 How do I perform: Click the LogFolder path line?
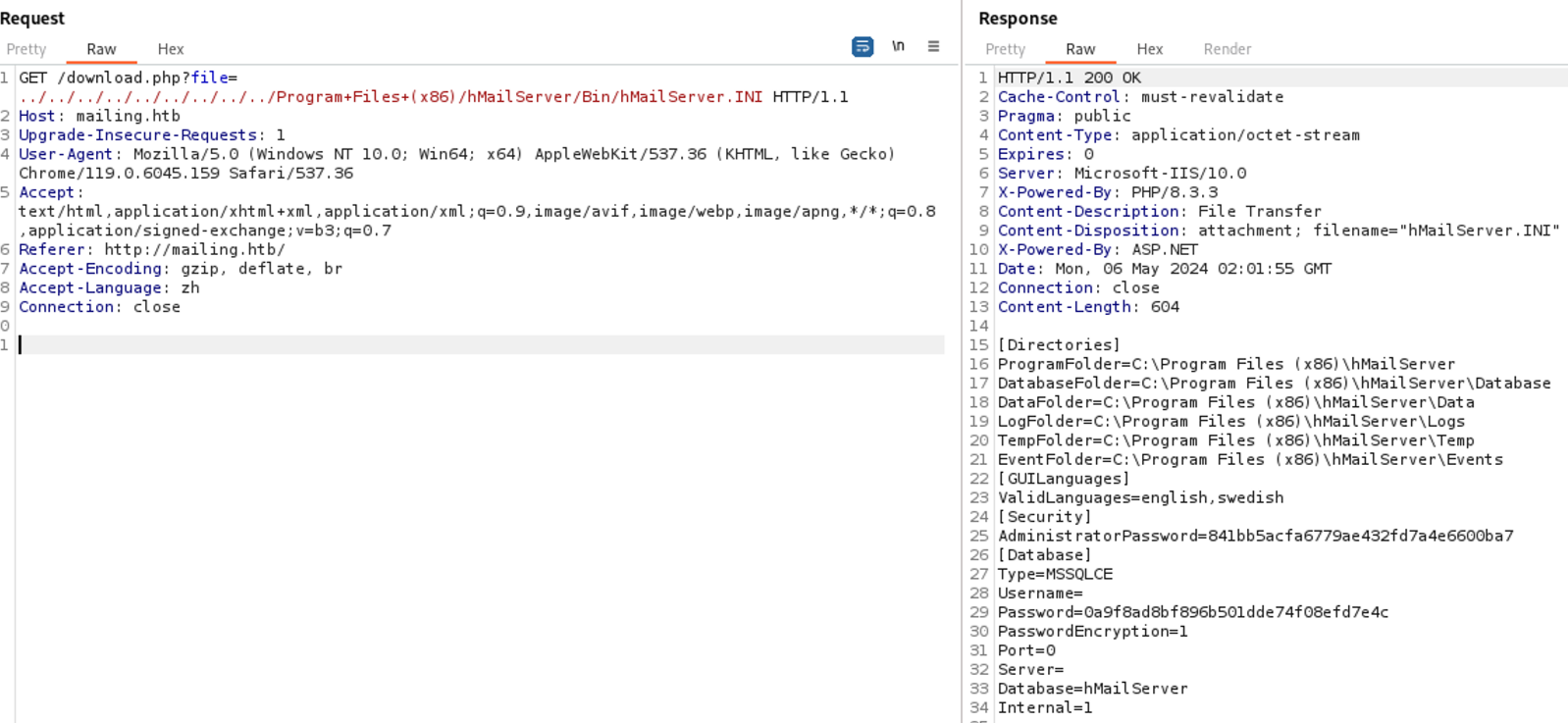1231,422
